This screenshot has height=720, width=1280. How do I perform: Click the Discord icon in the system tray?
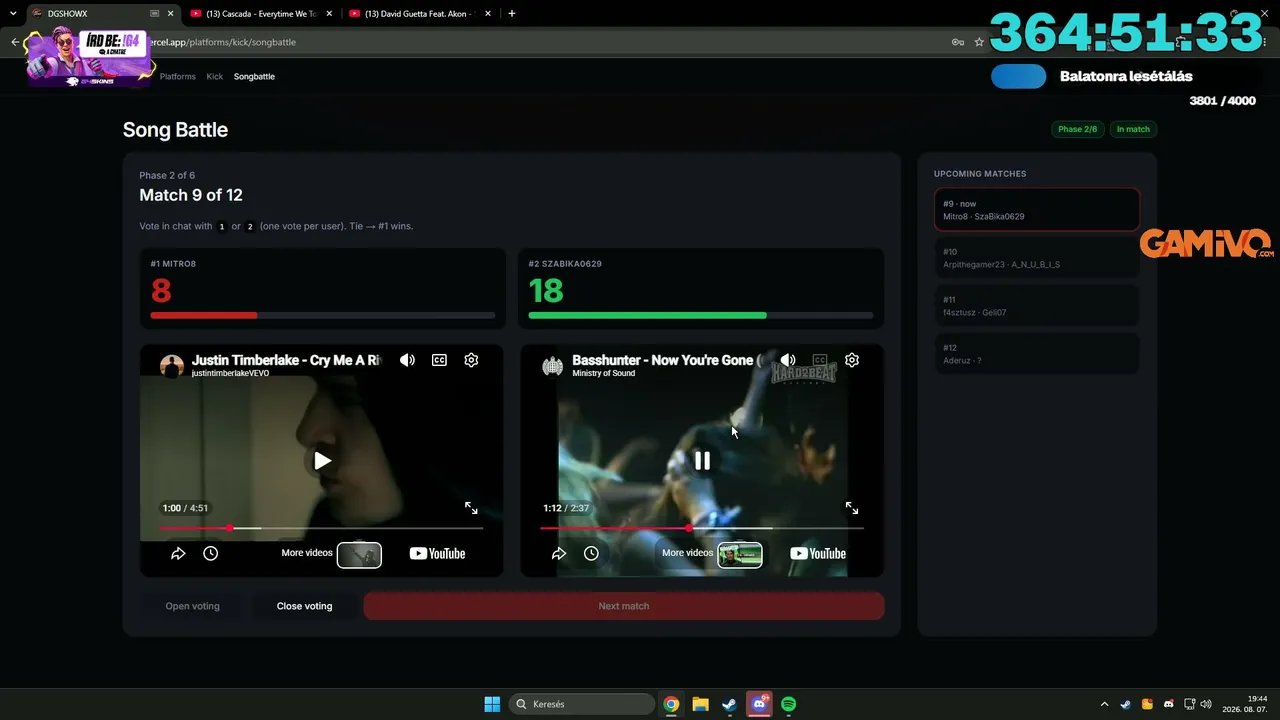click(1168, 704)
